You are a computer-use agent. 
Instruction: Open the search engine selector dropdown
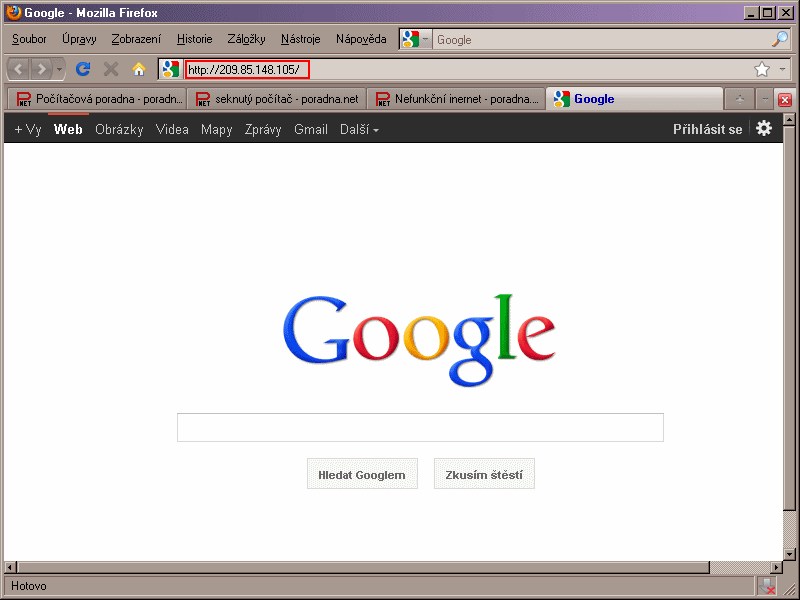tap(416, 39)
